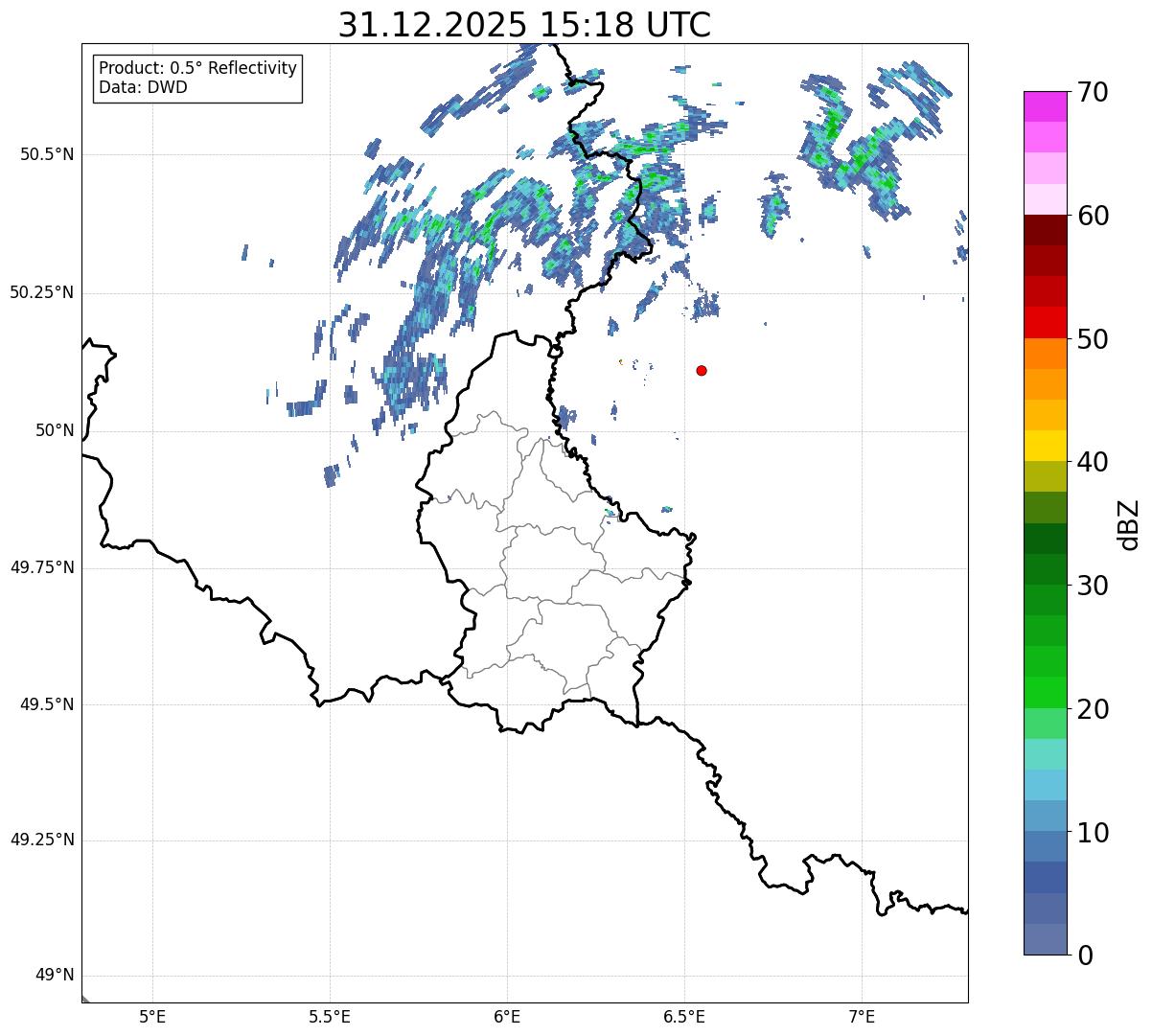Viewport: 1152px width, 1036px height.
Task: Click the yellow colorbar segment at 40
Action: click(x=1046, y=446)
